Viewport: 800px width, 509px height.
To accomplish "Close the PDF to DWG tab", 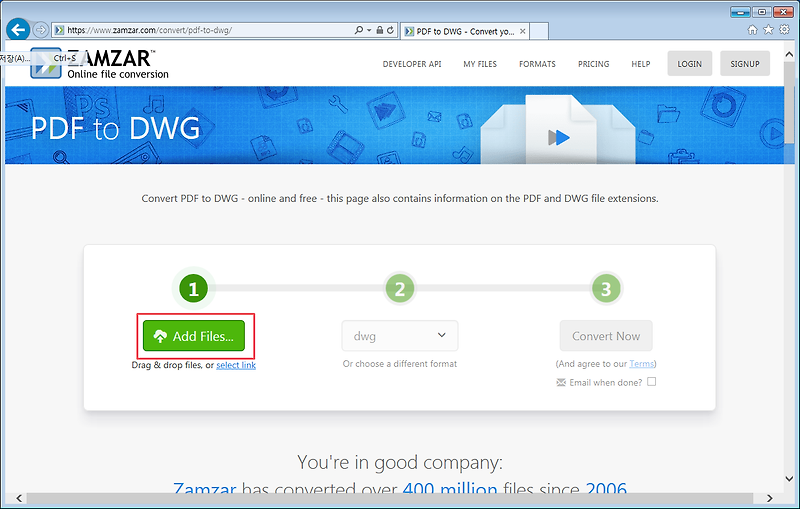I will pos(522,31).
